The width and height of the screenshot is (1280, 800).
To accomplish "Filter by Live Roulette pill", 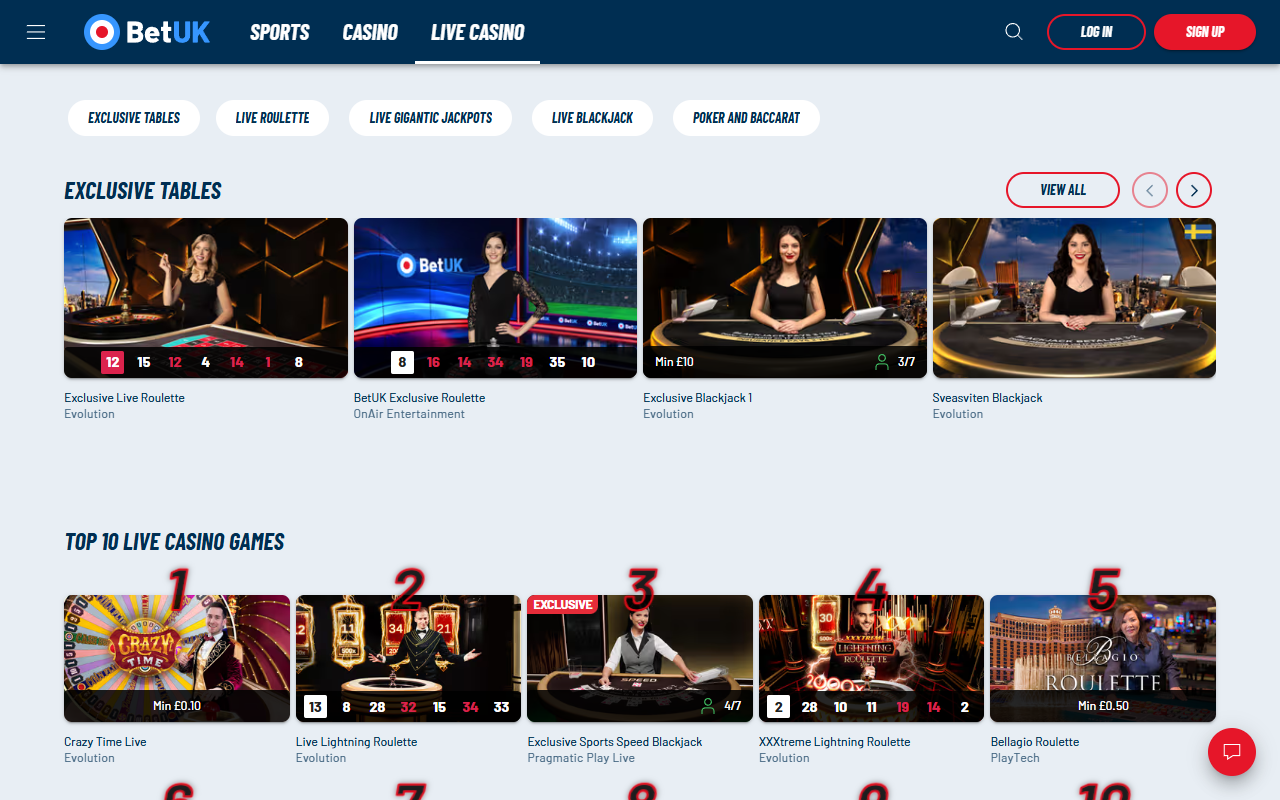I will click(273, 118).
